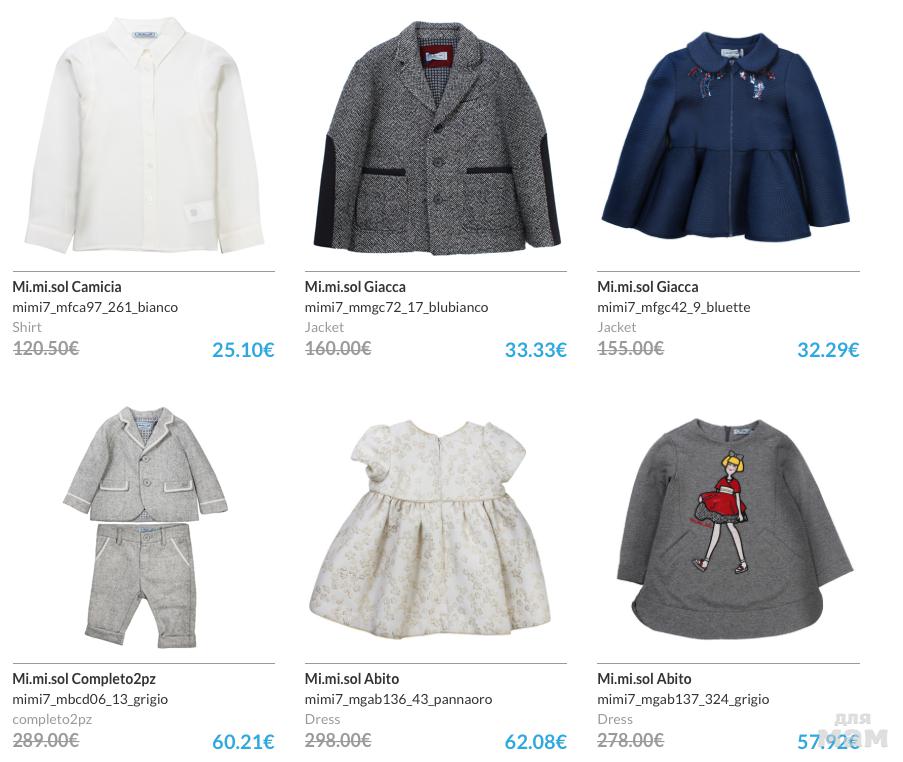Open the white Mi.mi.sol Camicia shirt image
Viewport: 903px width, 762px height.
[144, 135]
